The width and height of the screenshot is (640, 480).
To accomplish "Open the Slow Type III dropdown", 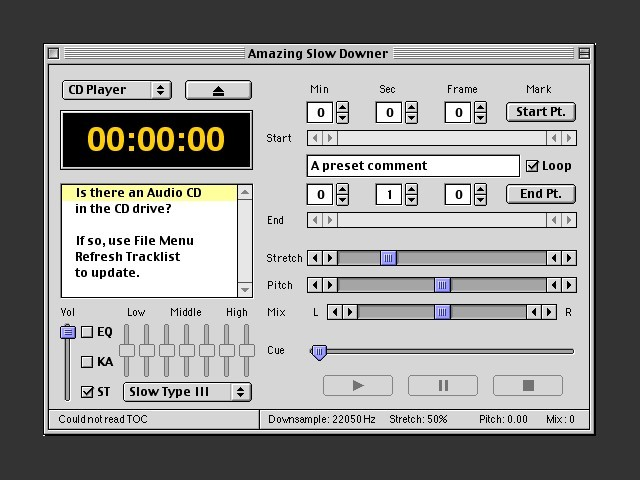I will [187, 392].
